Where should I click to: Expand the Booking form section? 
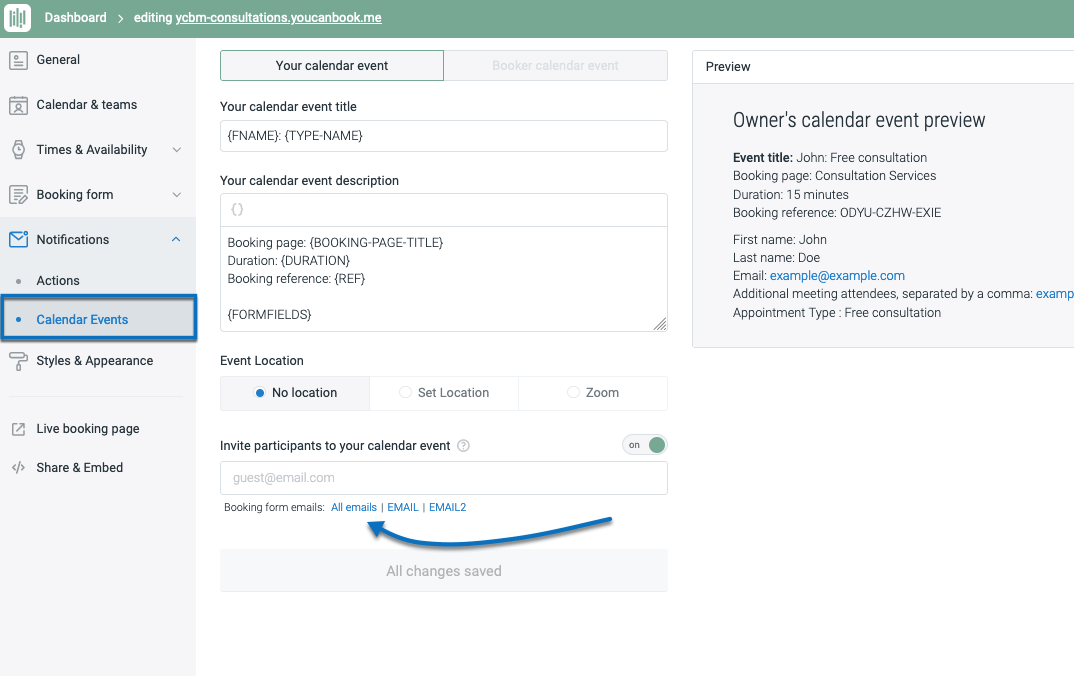coord(176,194)
